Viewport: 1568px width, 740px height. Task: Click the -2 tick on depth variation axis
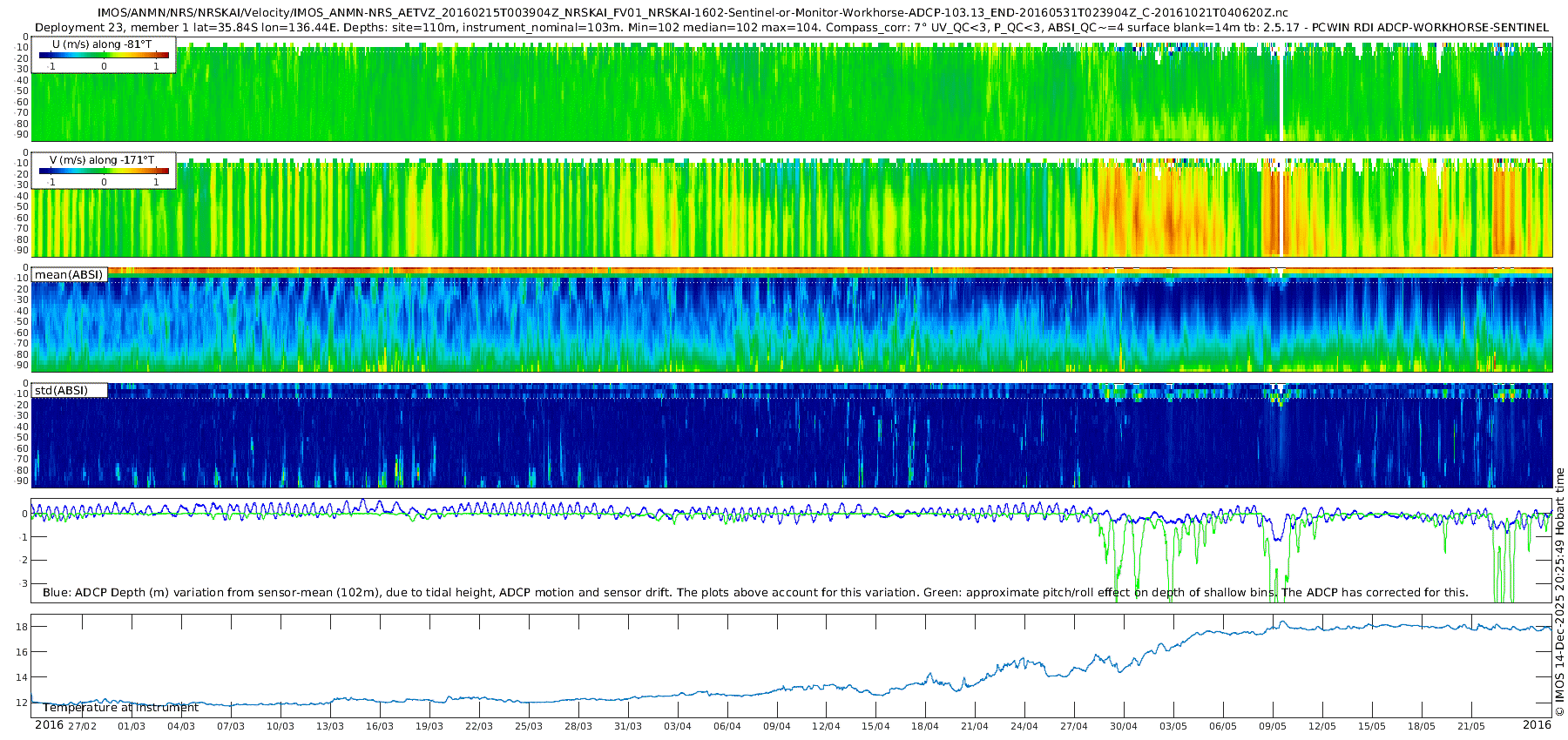pyautogui.click(x=24, y=560)
